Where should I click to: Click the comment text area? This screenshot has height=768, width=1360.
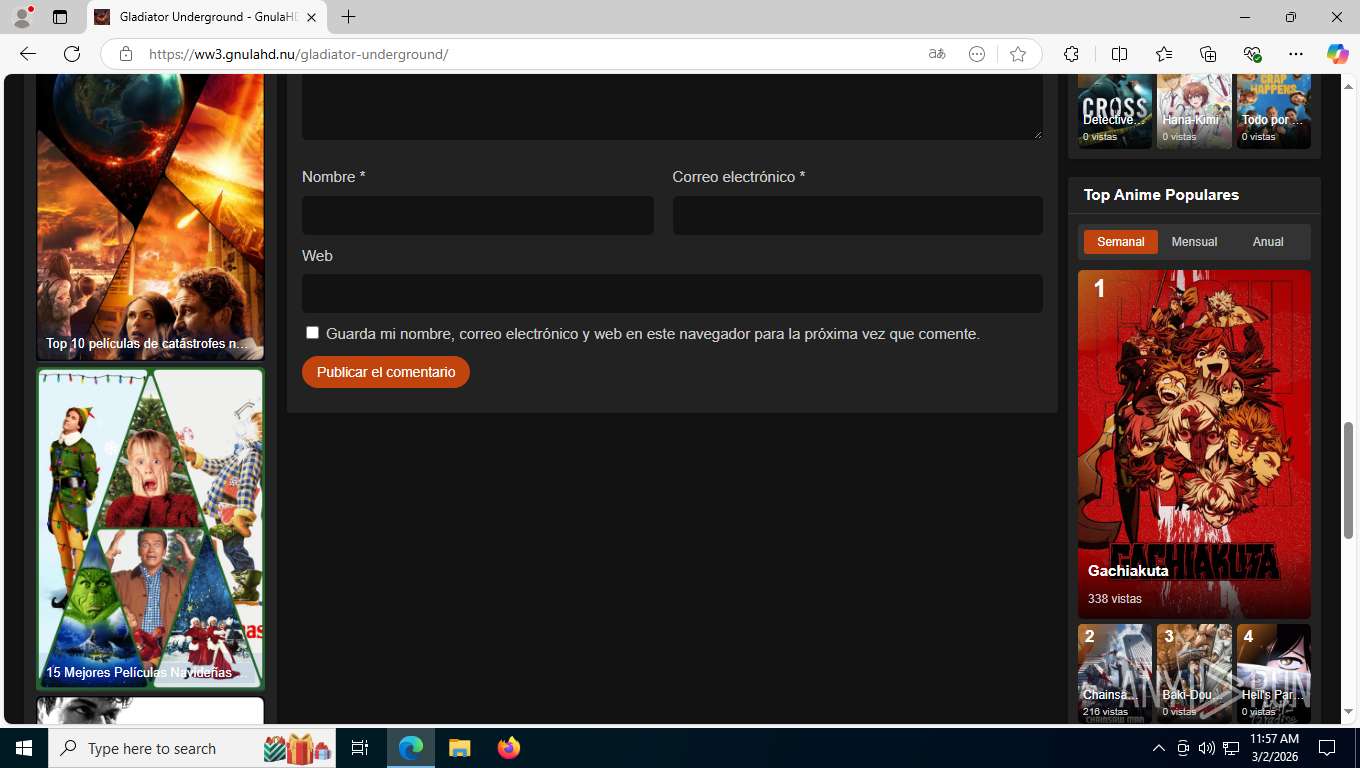672,106
